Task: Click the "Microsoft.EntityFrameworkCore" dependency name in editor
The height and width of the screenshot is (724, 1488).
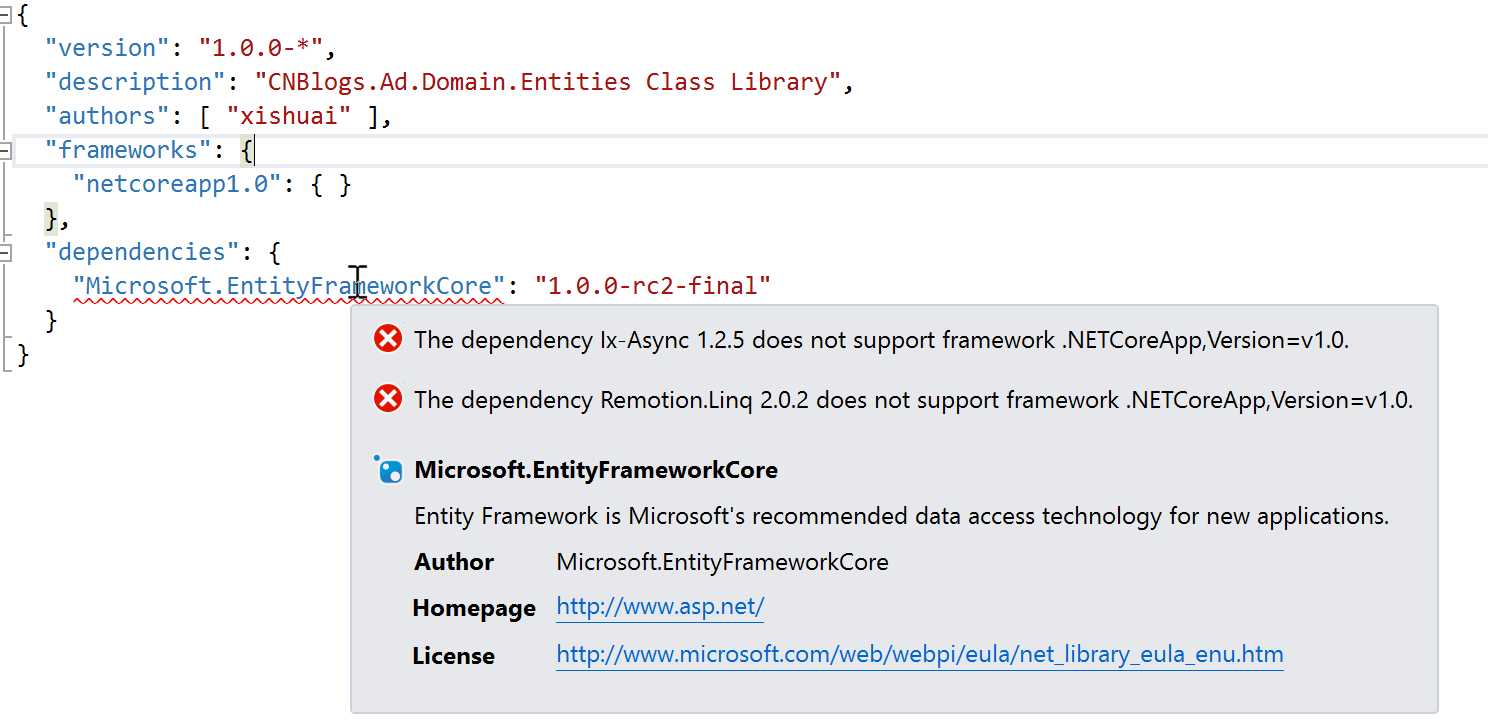Action: [x=289, y=286]
